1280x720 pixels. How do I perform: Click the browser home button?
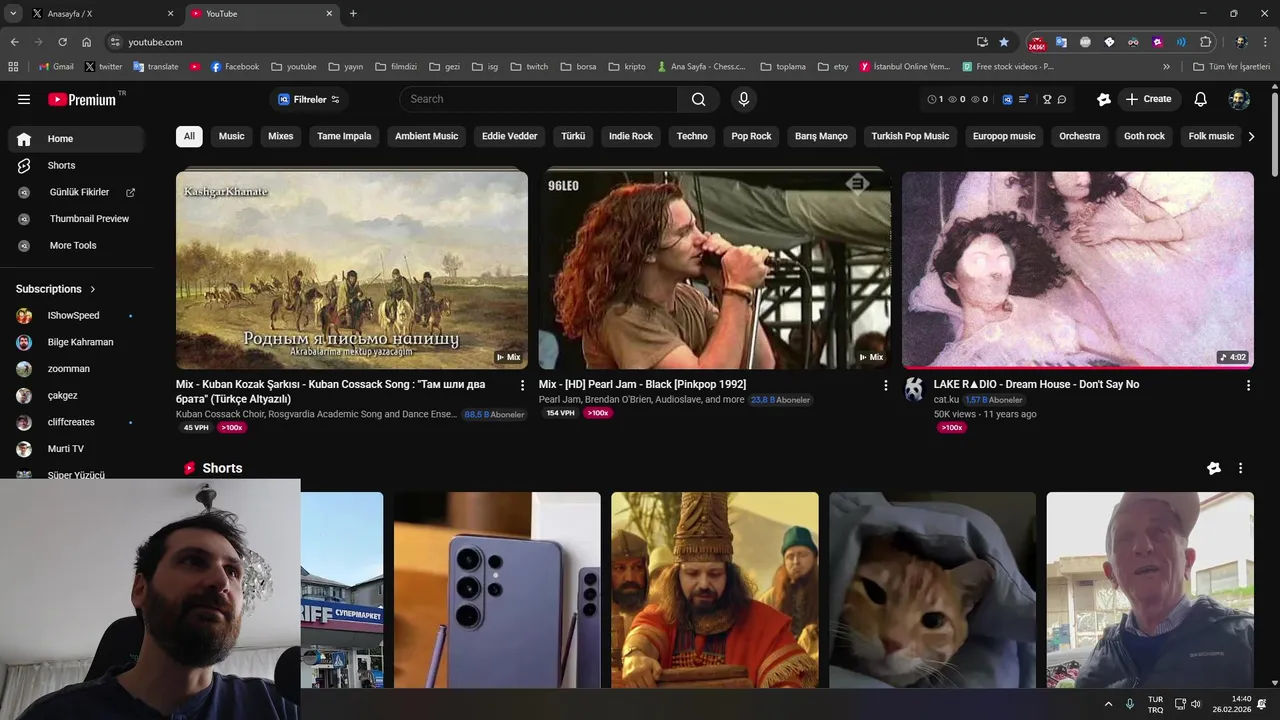point(87,42)
